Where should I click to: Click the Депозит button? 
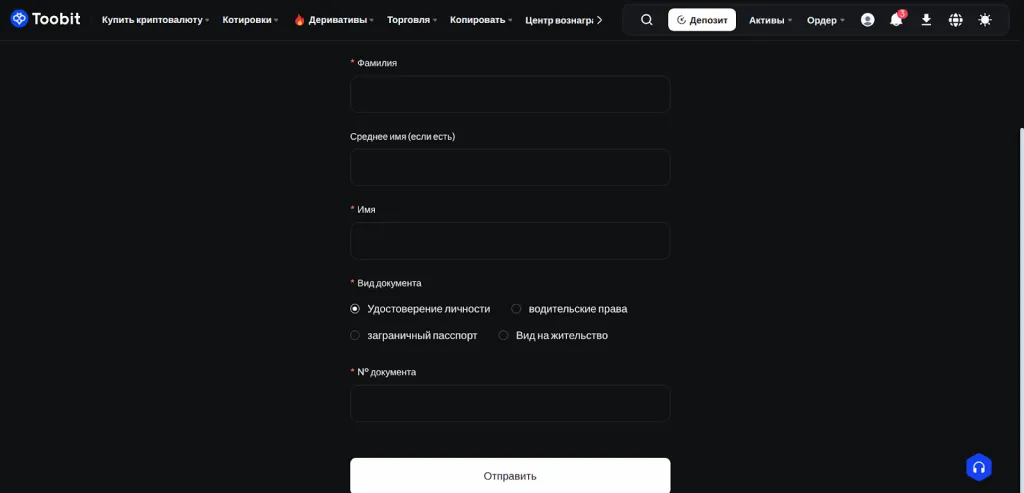[702, 20]
